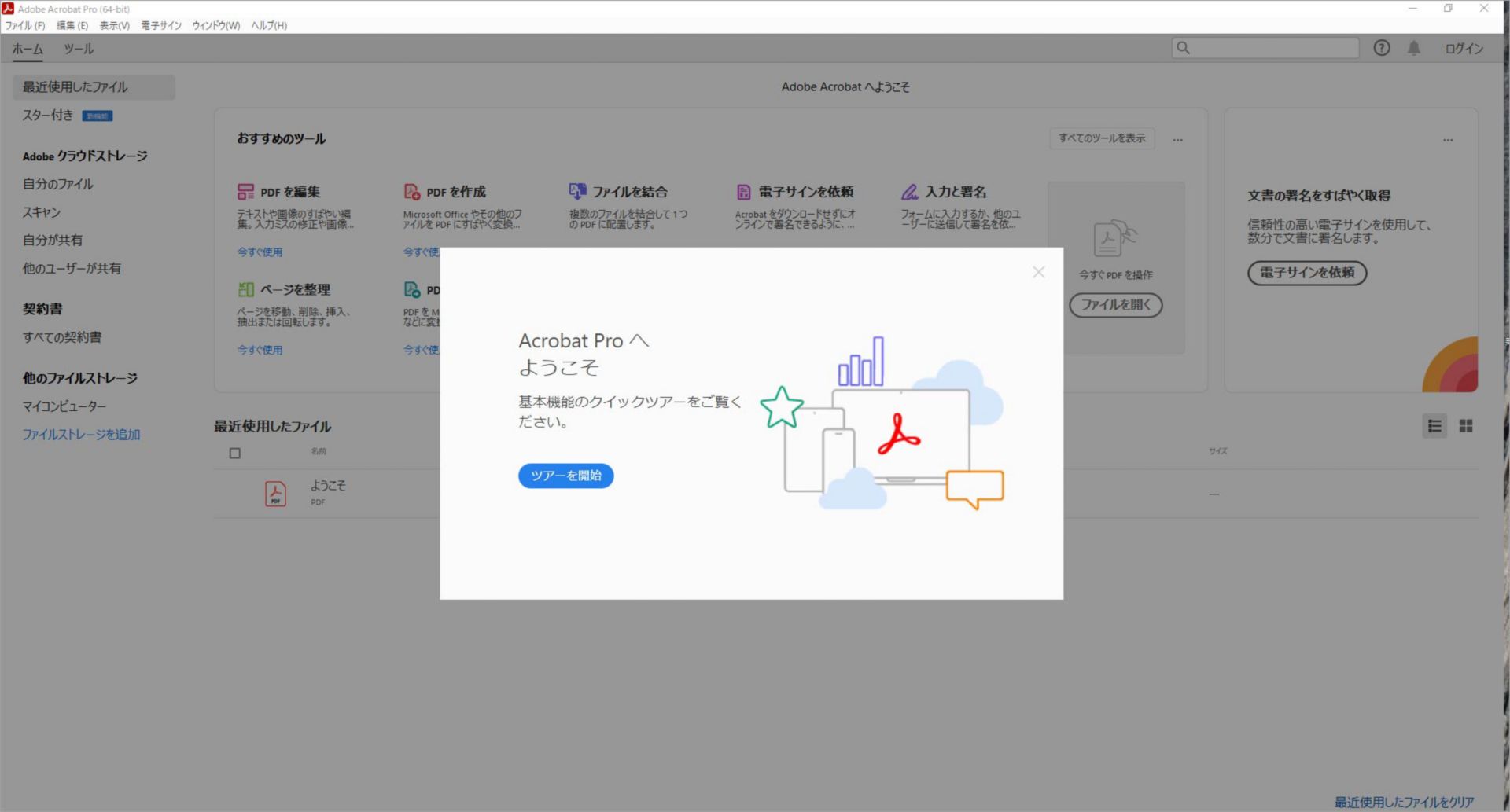Open the ヘルプ menu

267,25
